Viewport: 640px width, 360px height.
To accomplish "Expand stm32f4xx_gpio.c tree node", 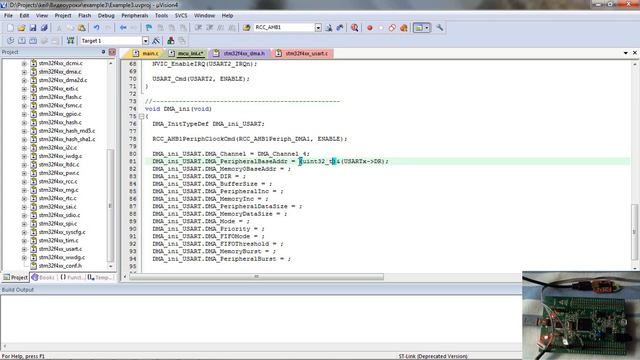I will [x=24, y=114].
